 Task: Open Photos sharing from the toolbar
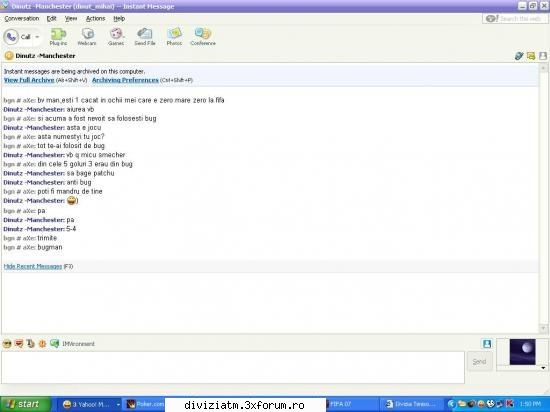[x=174, y=37]
